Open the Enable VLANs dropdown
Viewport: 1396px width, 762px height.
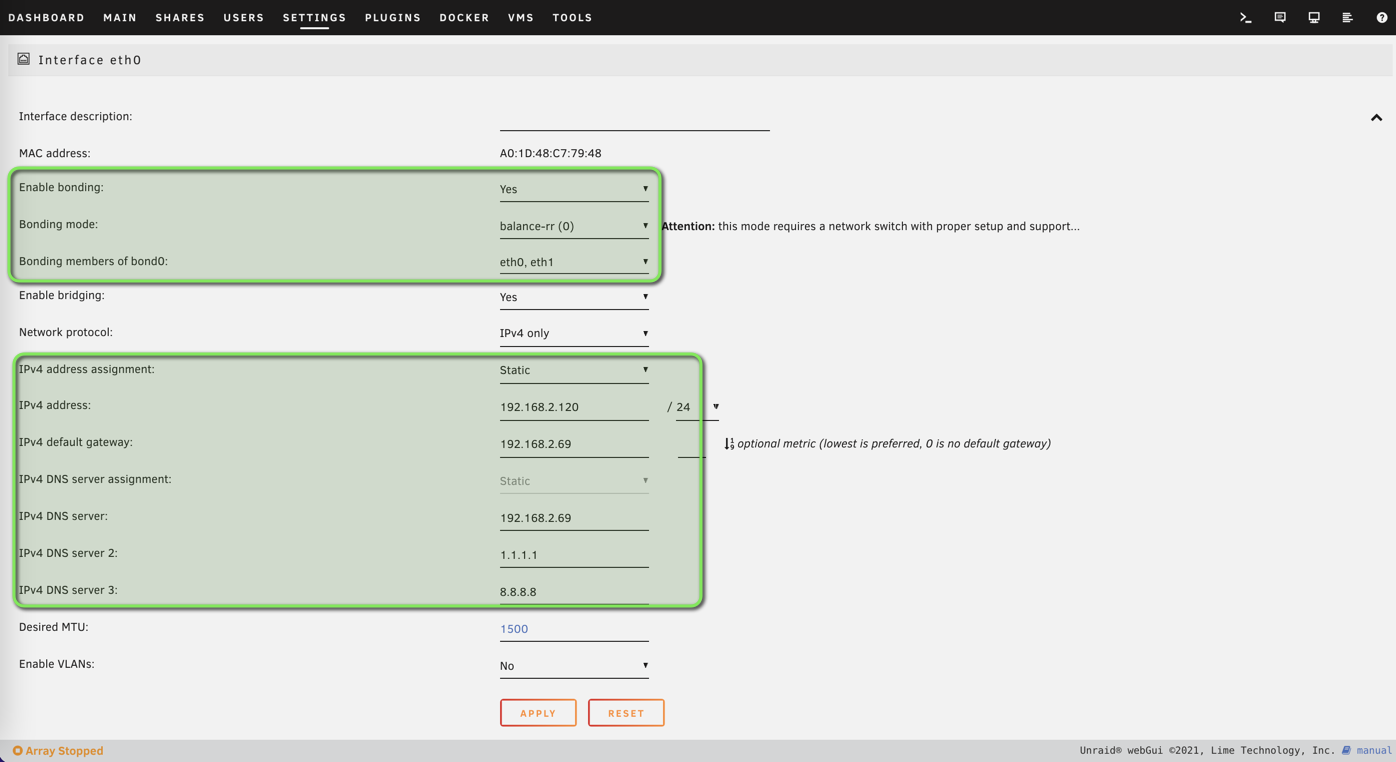point(573,666)
